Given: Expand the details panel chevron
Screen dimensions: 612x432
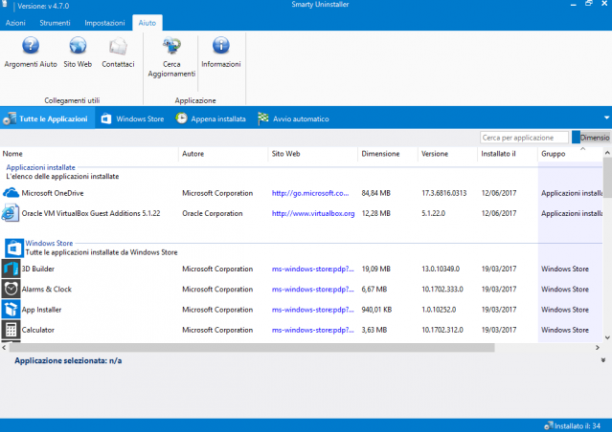Looking at the screenshot, I should 603,360.
